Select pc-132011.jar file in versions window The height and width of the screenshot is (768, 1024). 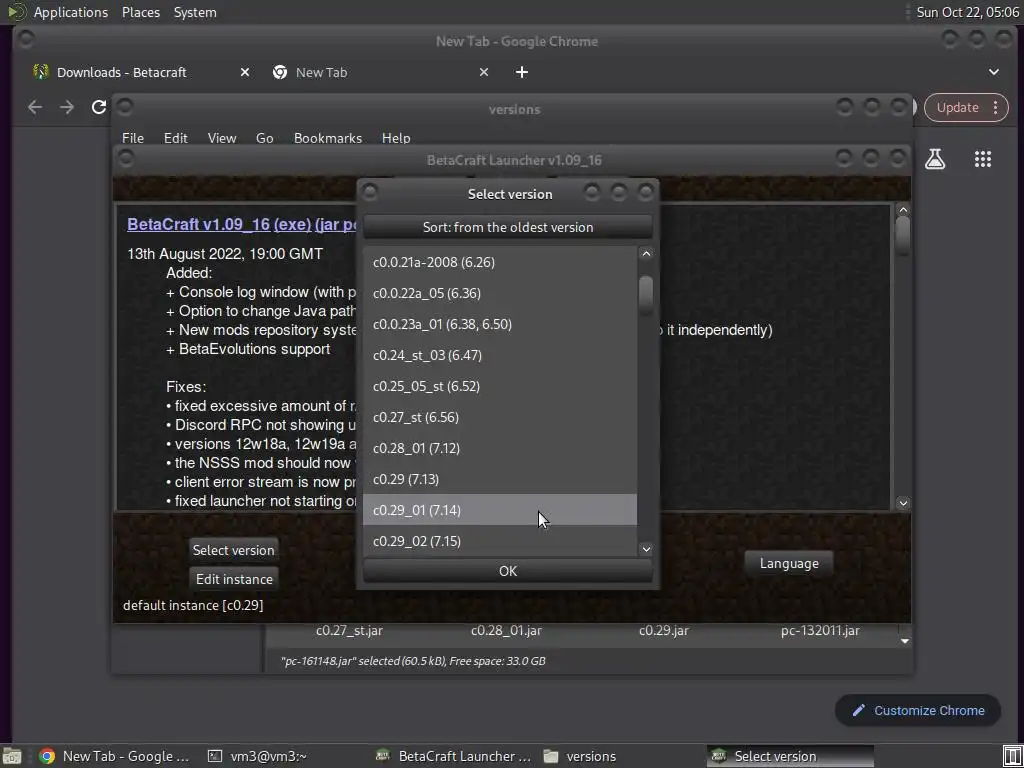[820, 631]
